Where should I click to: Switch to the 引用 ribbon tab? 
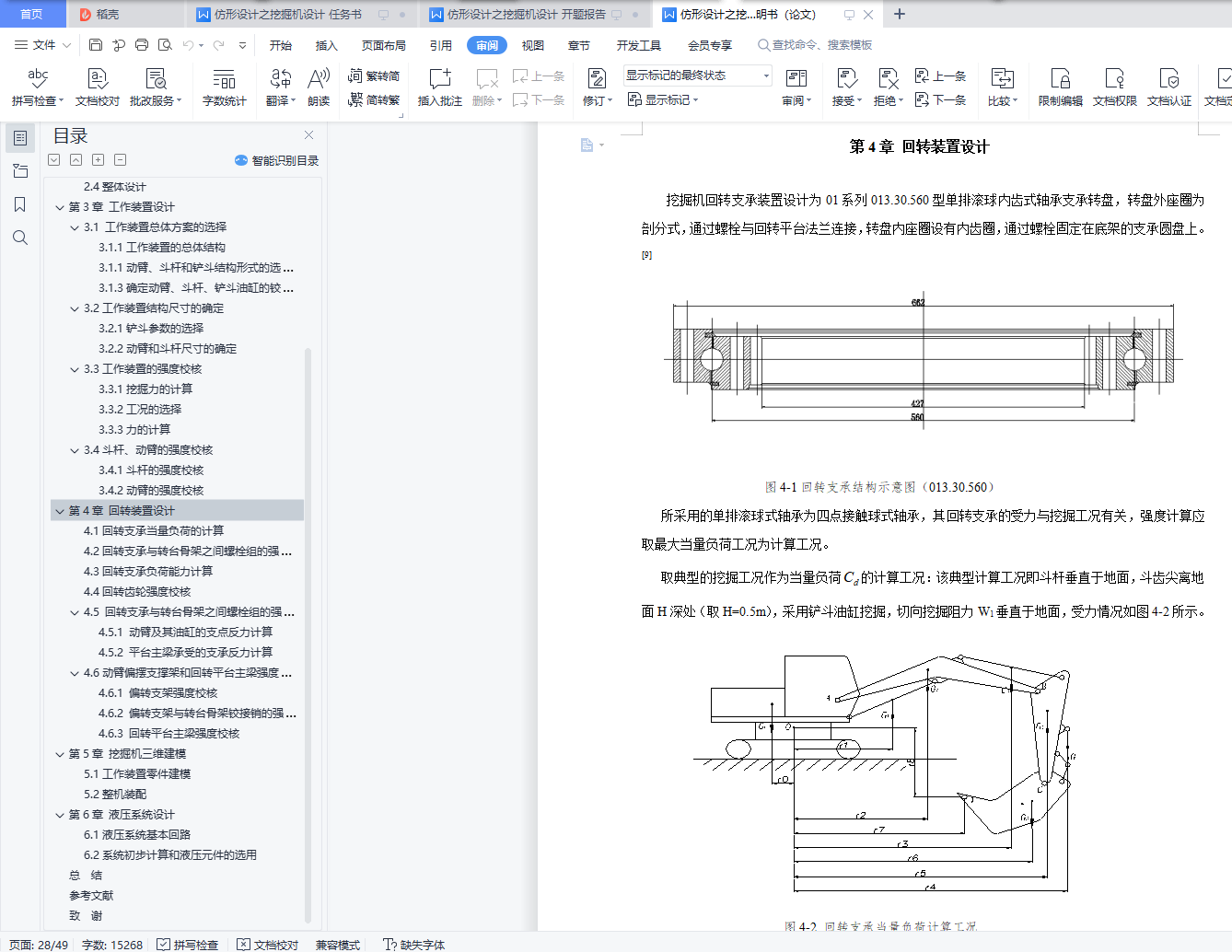pos(441,45)
